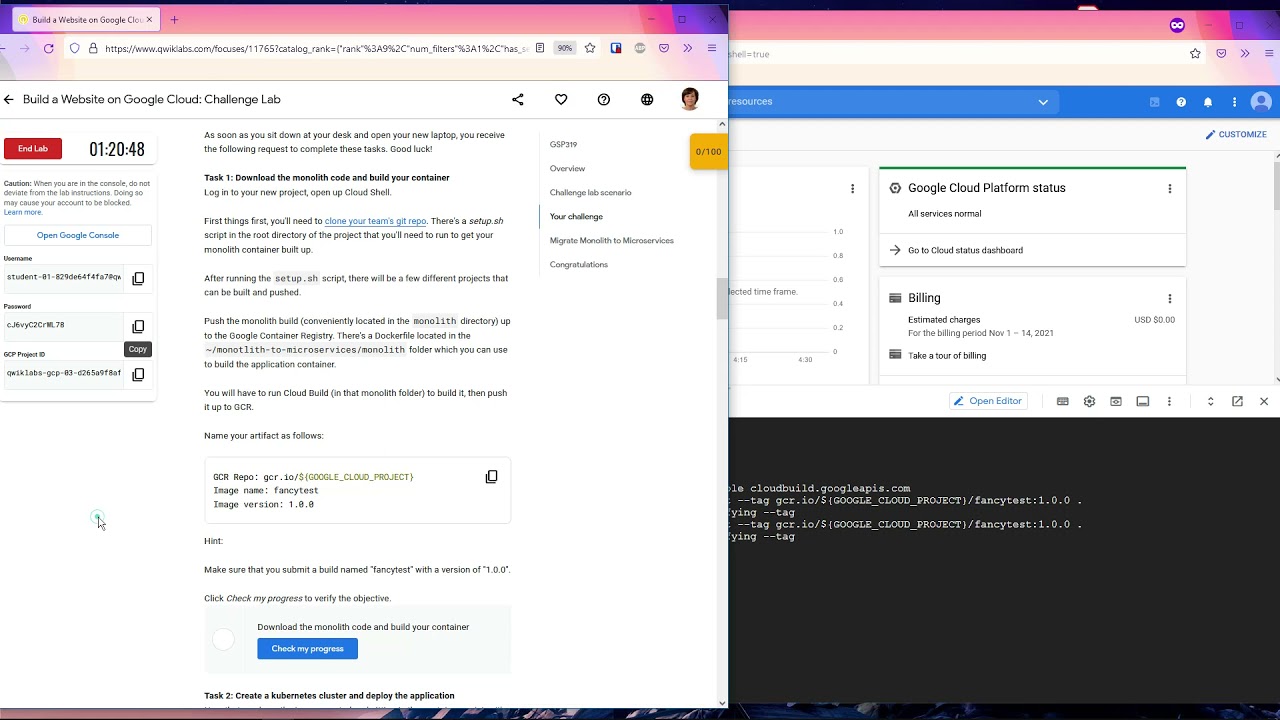Select GSP319 in lab outline

(563, 144)
